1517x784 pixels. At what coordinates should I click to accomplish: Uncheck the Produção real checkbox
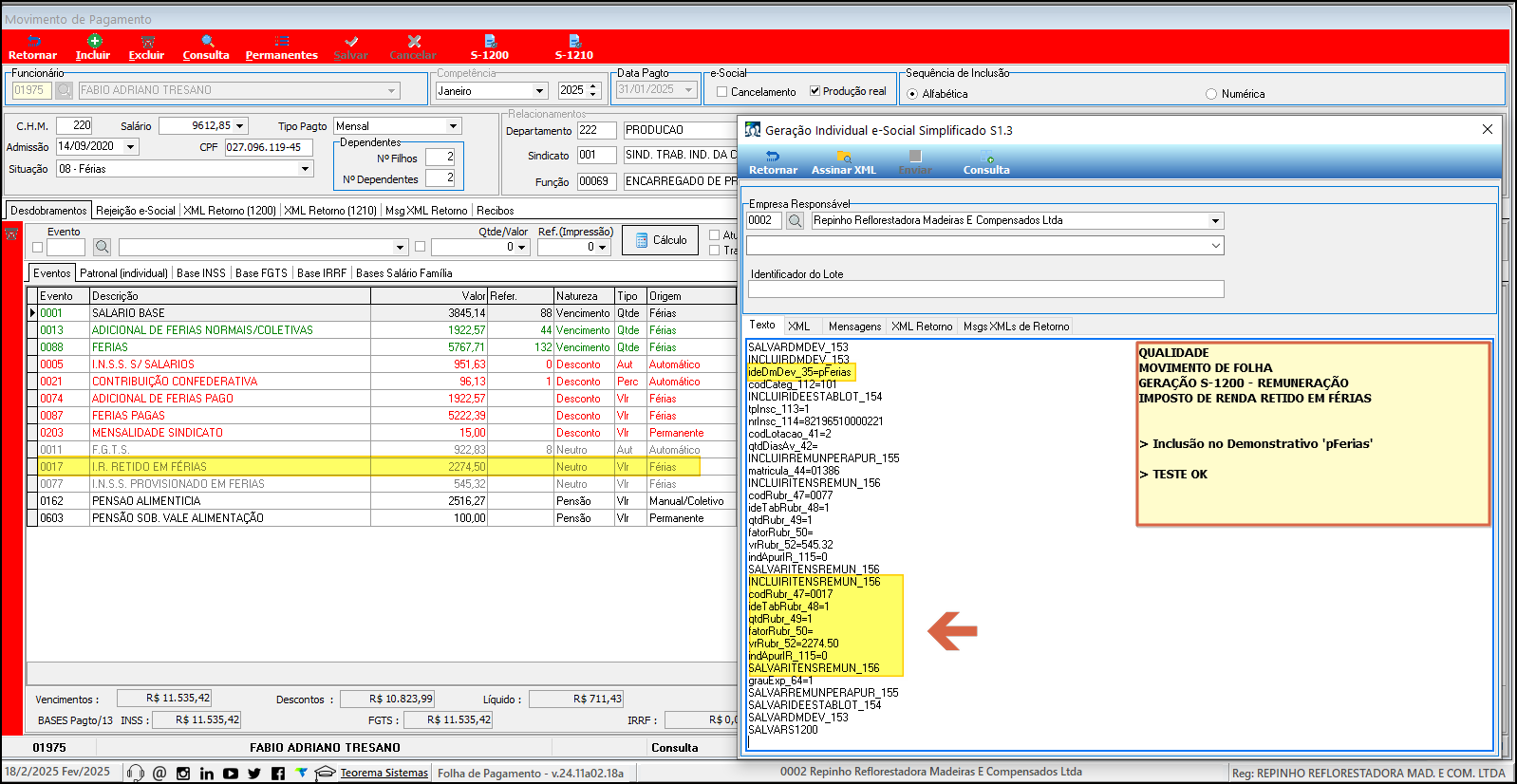815,91
